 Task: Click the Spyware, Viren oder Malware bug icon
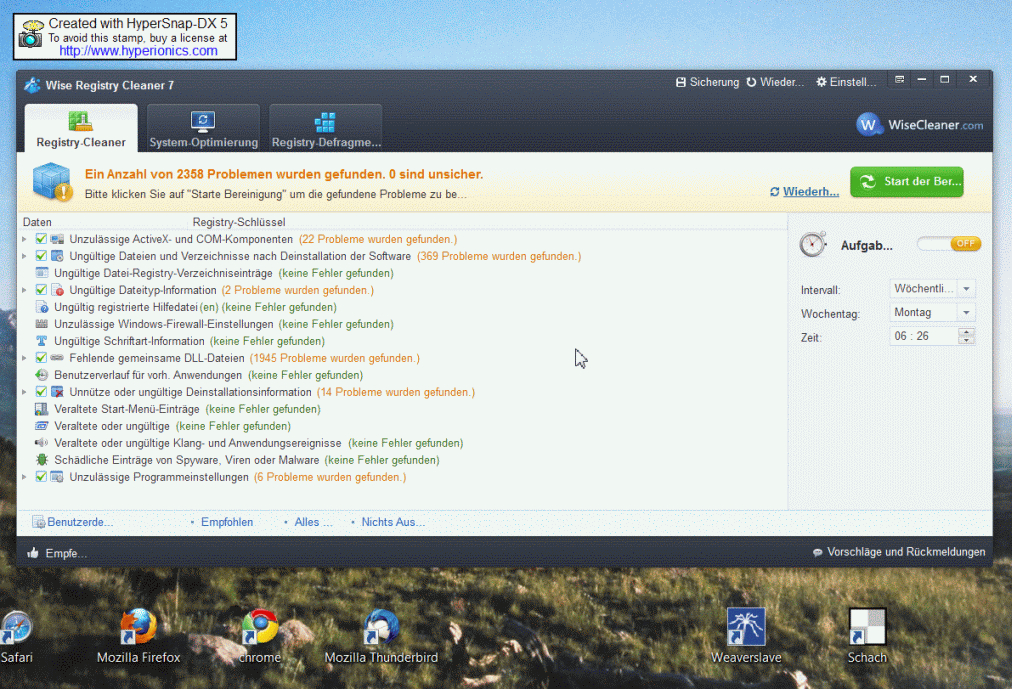42,460
